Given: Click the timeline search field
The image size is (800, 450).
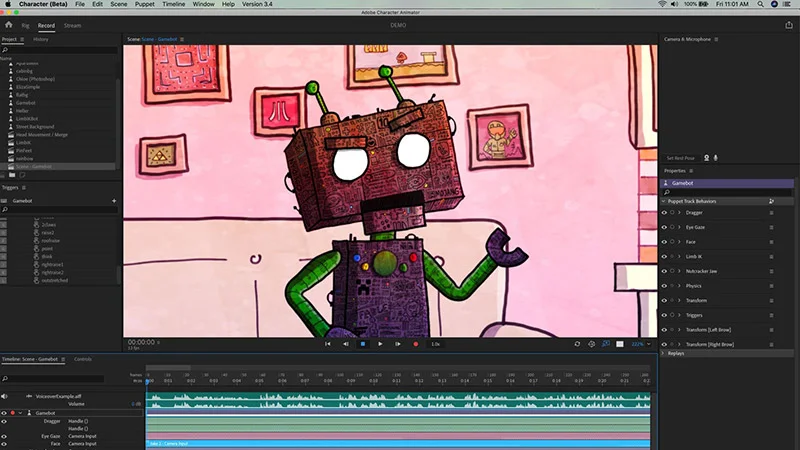Looking at the screenshot, I should click(53, 379).
